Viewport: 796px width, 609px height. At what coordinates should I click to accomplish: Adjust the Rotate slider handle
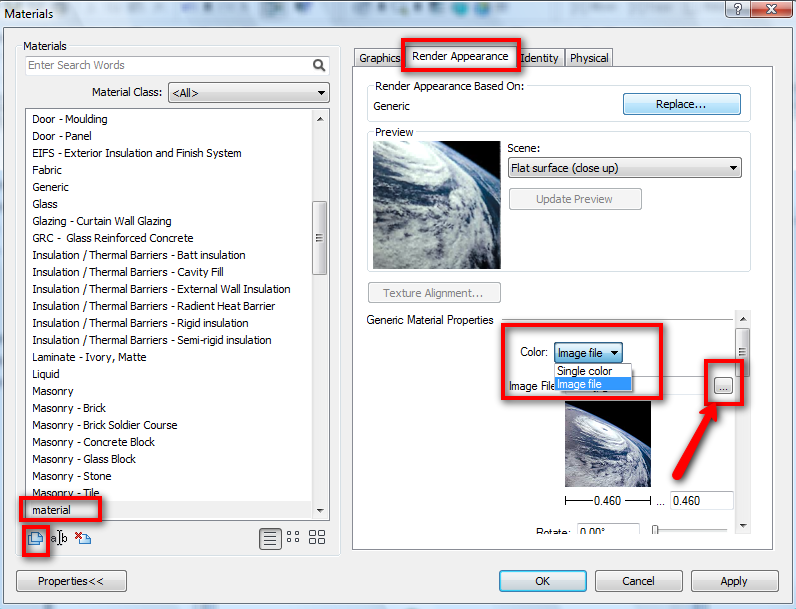[655, 530]
